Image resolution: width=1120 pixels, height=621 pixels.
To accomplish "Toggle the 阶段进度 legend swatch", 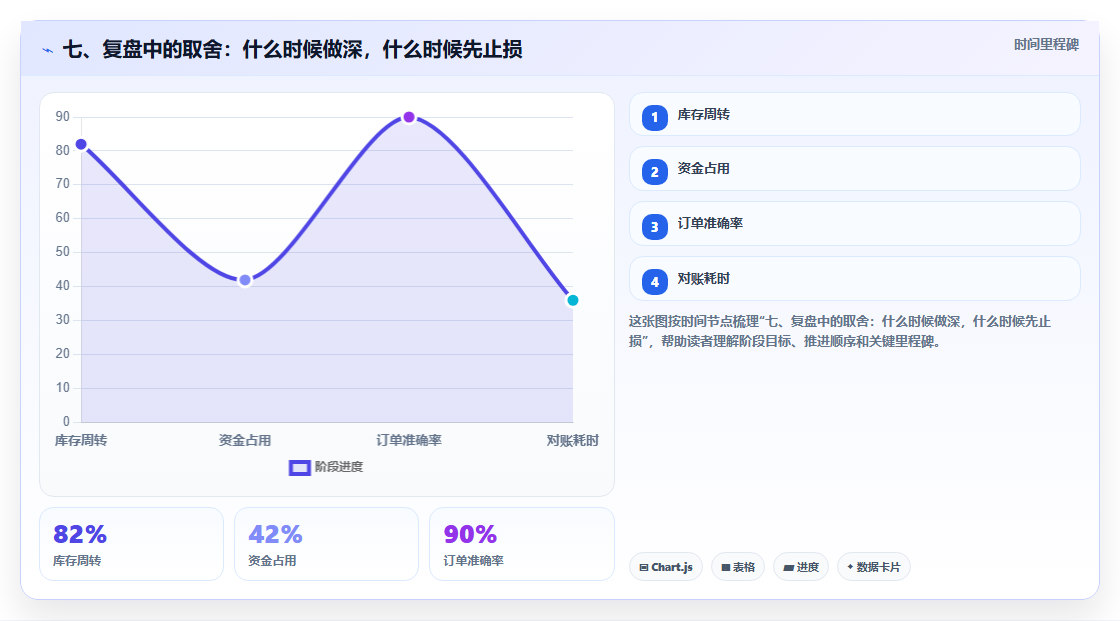I will pyautogui.click(x=299, y=467).
